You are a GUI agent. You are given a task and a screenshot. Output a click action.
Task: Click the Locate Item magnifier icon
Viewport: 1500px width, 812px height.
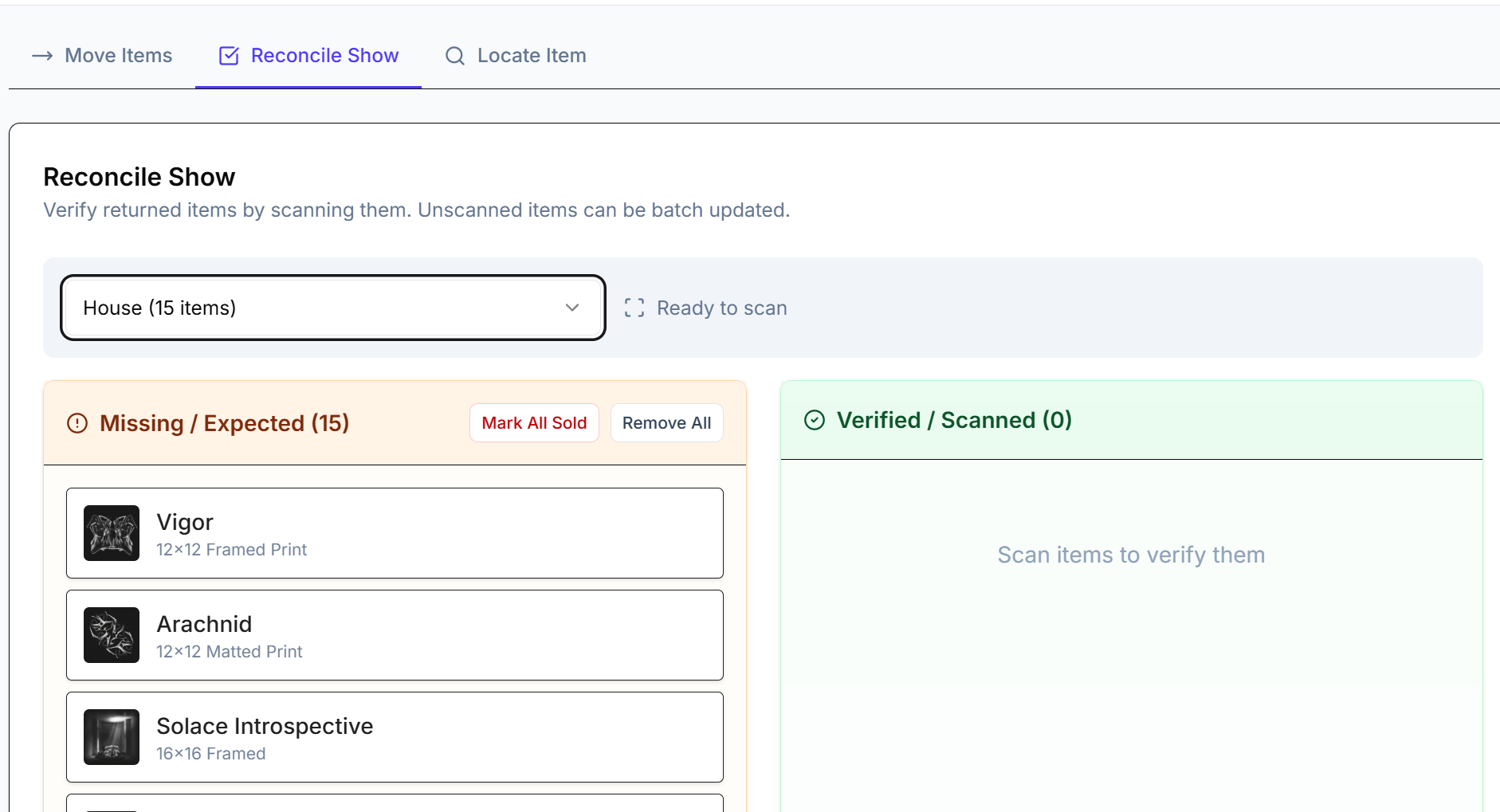coord(455,56)
